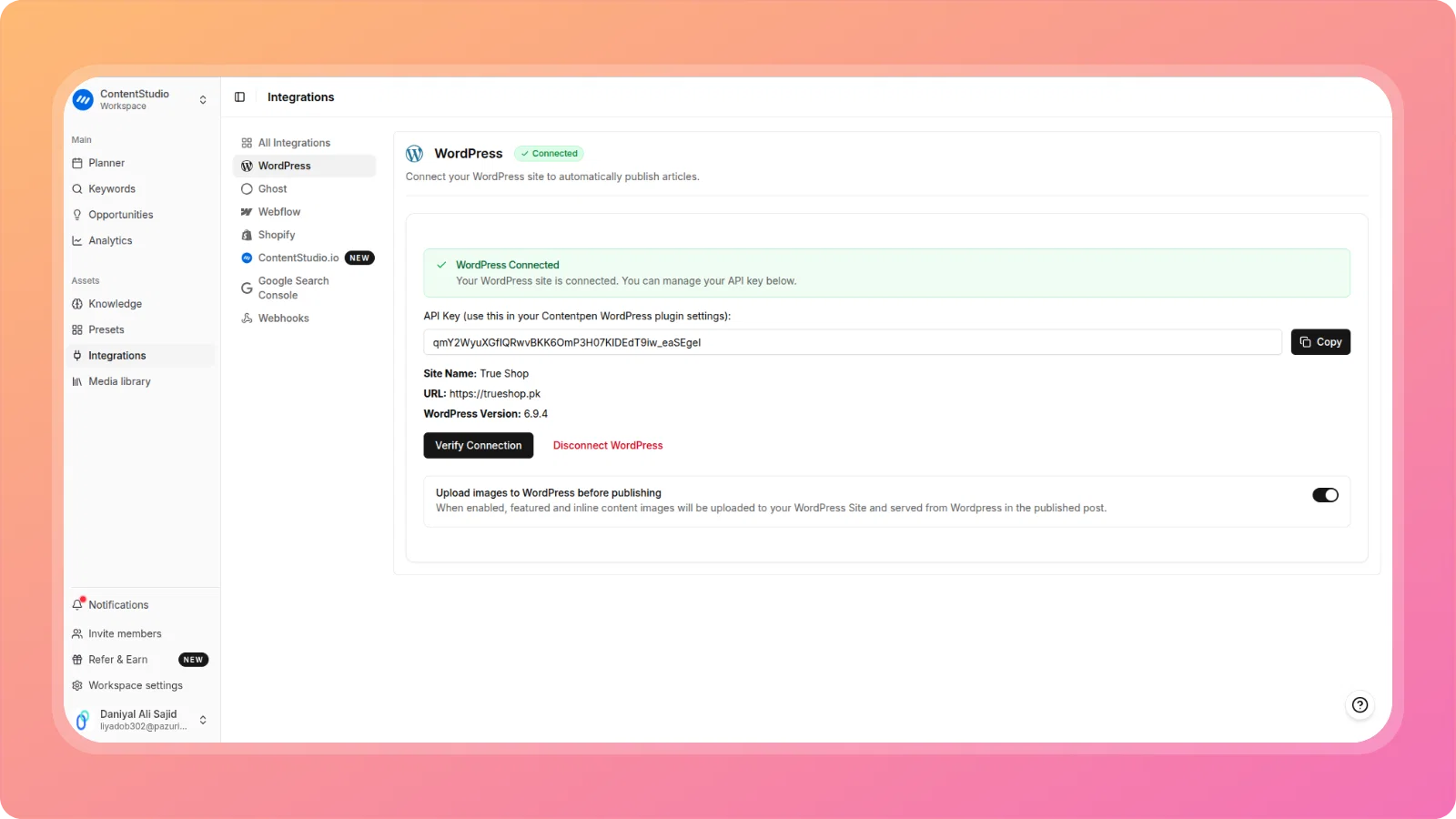
Task: Click the green Connected status badge
Action: (549, 154)
